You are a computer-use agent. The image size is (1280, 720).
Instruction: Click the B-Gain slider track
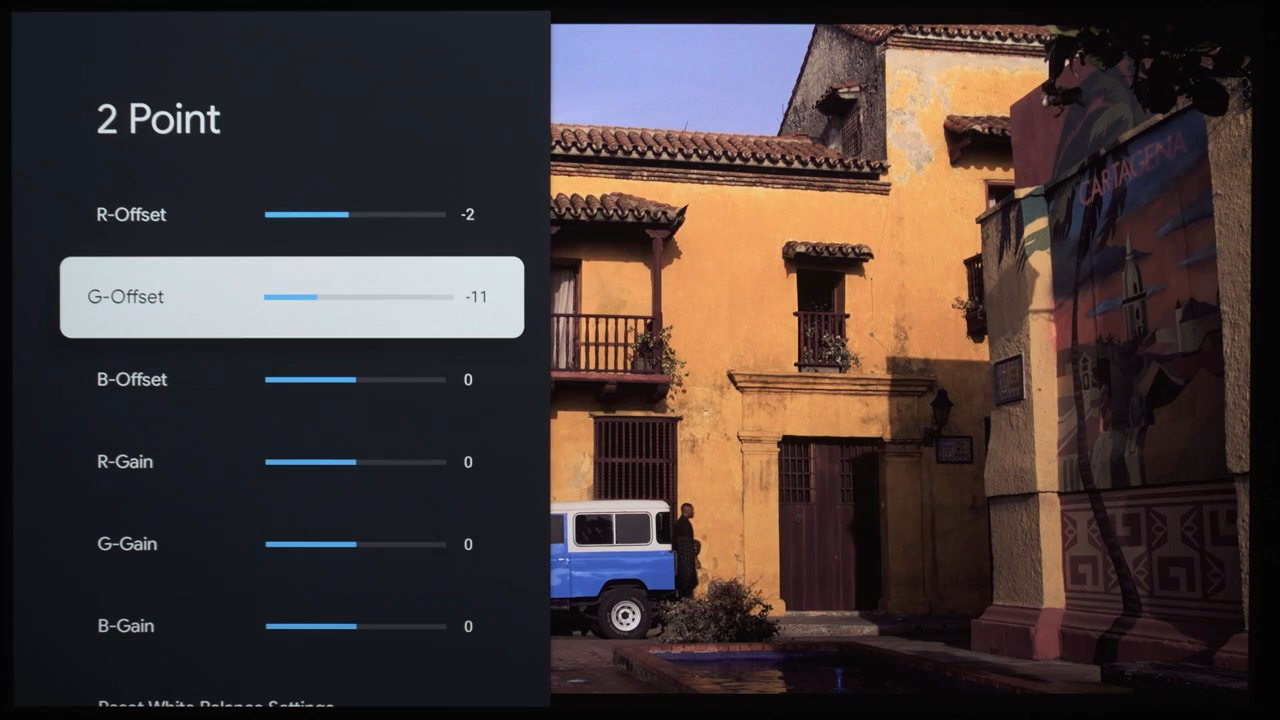point(355,626)
